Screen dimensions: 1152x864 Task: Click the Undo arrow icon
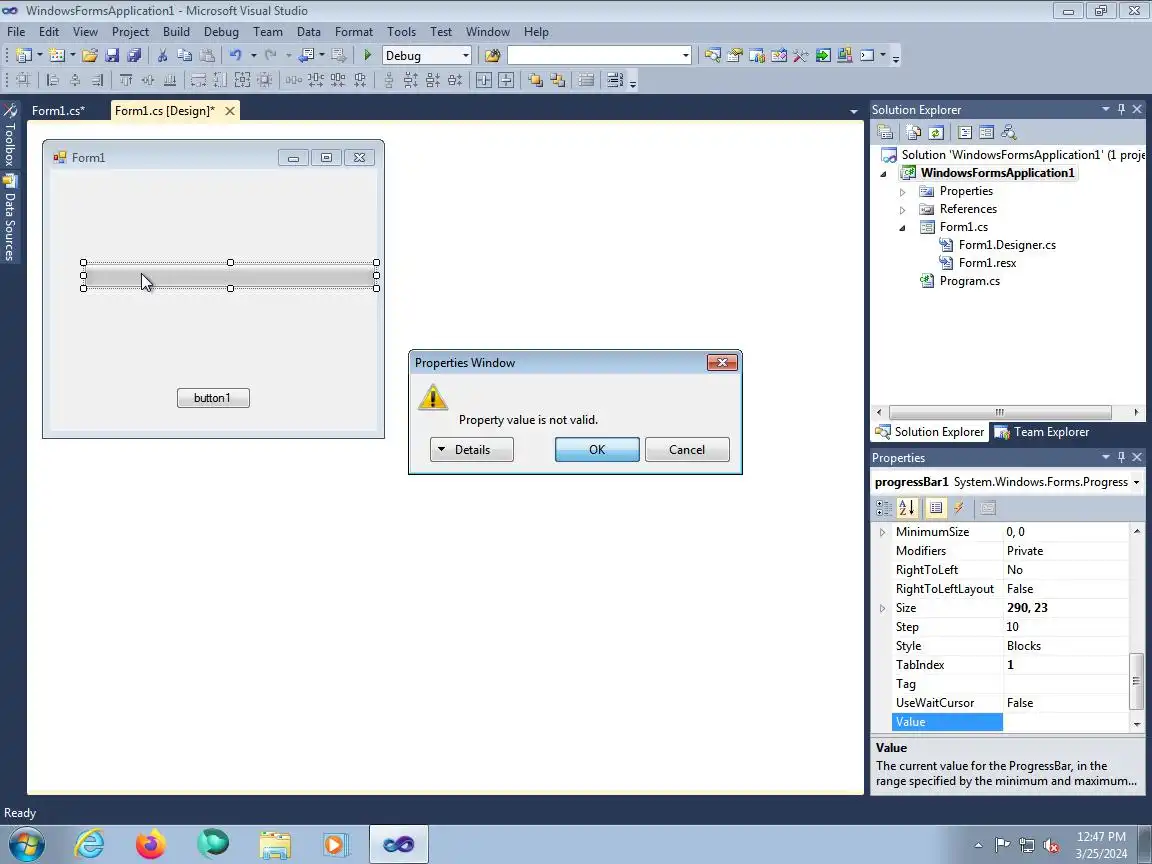(x=235, y=55)
